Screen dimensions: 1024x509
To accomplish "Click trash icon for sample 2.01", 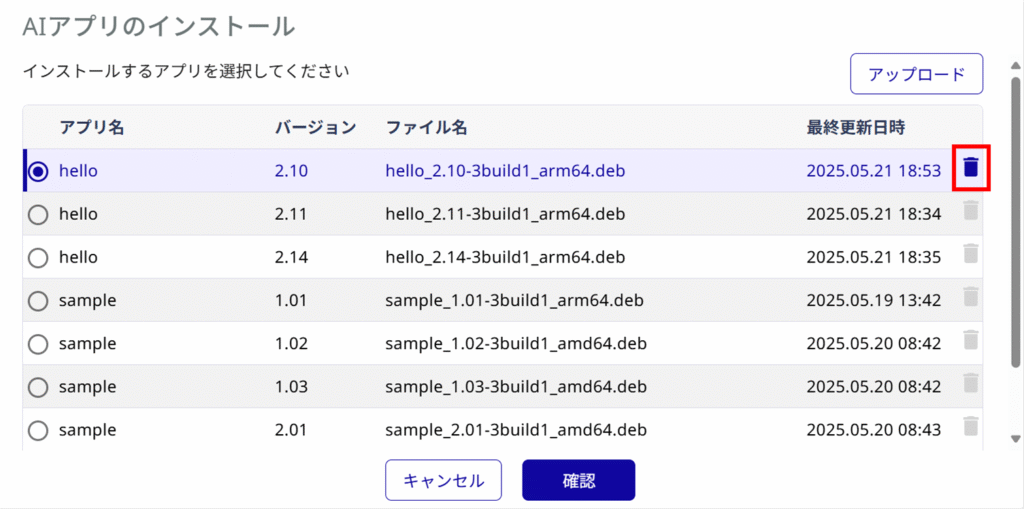I will pos(971,426).
